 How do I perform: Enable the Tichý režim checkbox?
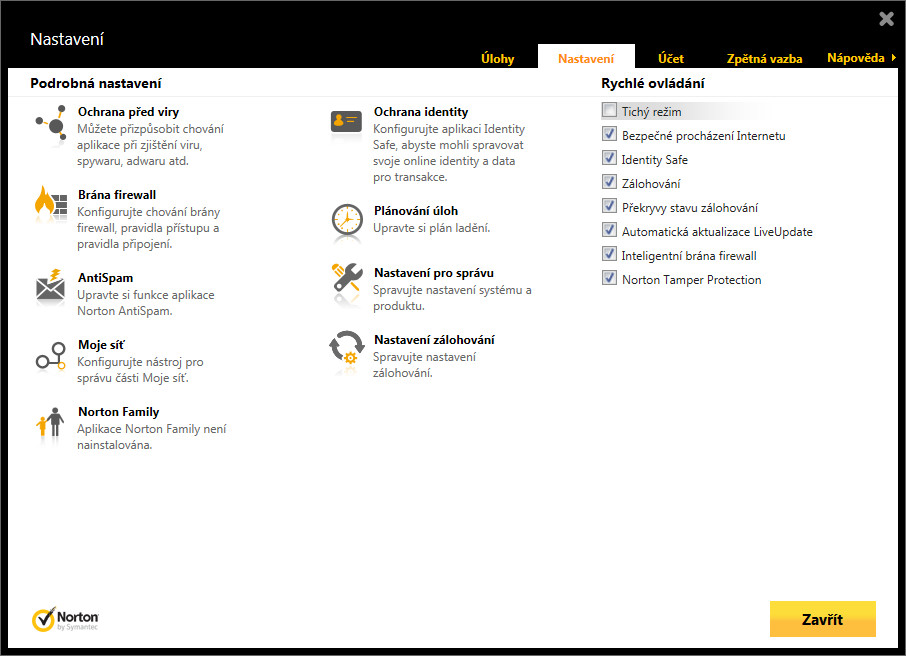pos(609,110)
